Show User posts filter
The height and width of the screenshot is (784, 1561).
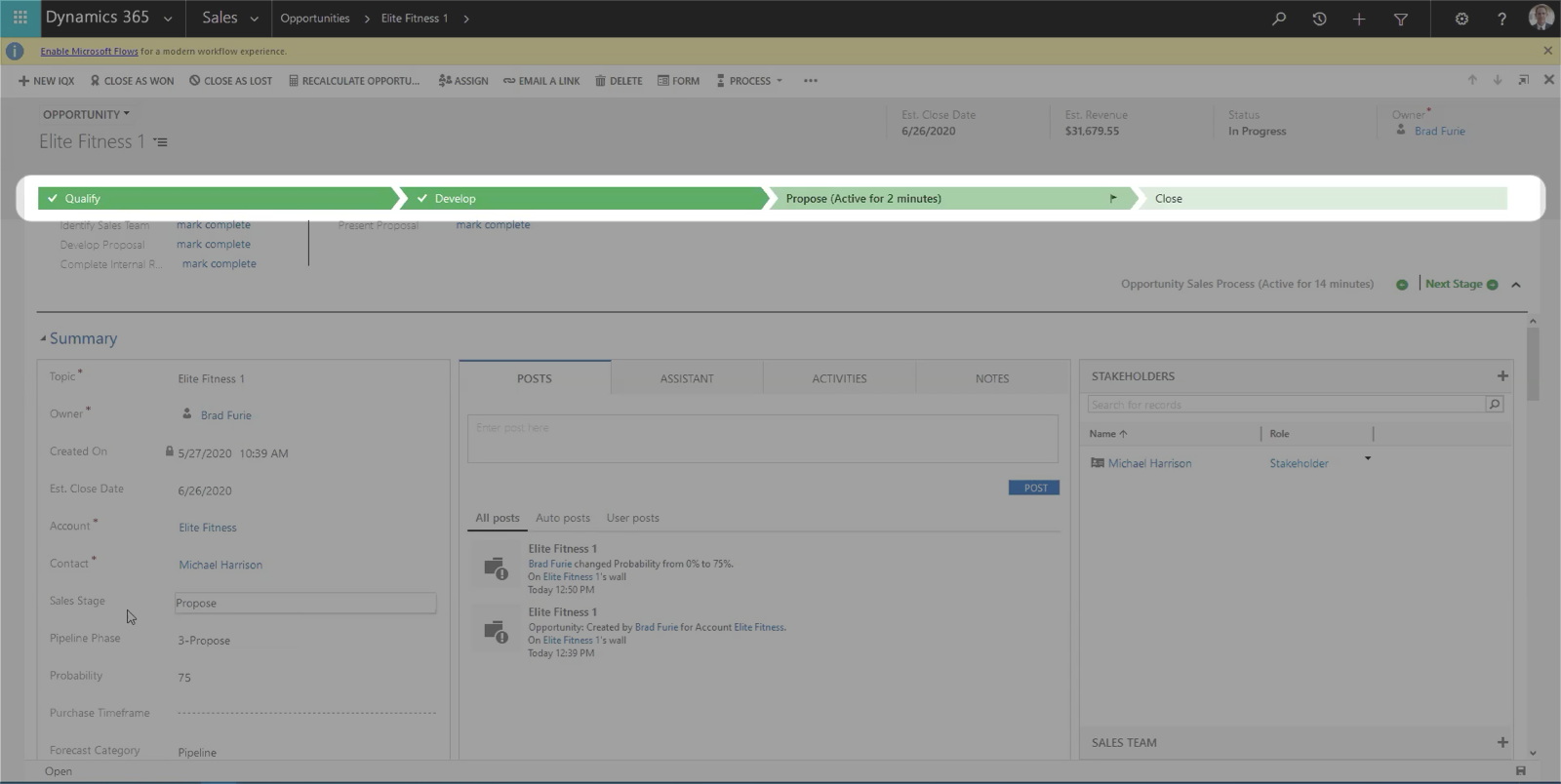click(632, 518)
